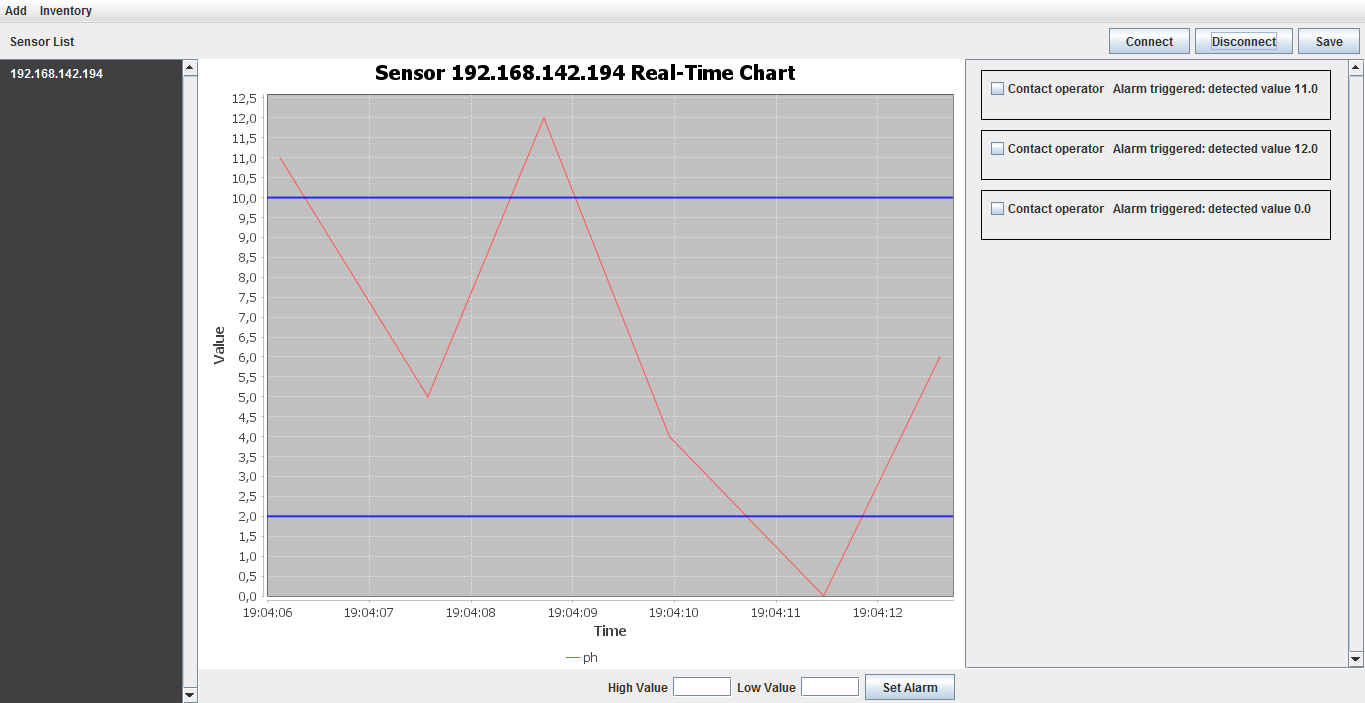Click the up arrow of the alarm panel scrollbar
The height and width of the screenshot is (703, 1365).
(x=1357, y=67)
